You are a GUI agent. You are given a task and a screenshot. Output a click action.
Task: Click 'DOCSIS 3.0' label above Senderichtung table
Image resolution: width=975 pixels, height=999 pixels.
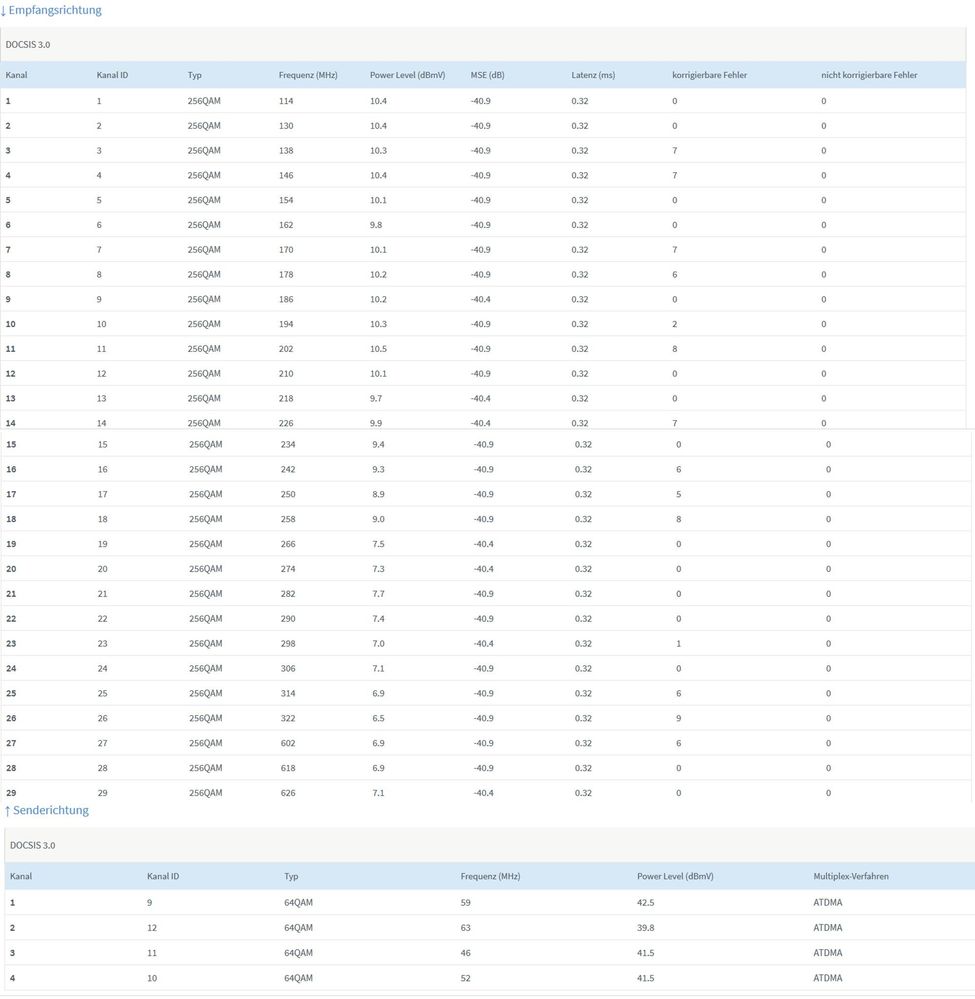coord(32,845)
